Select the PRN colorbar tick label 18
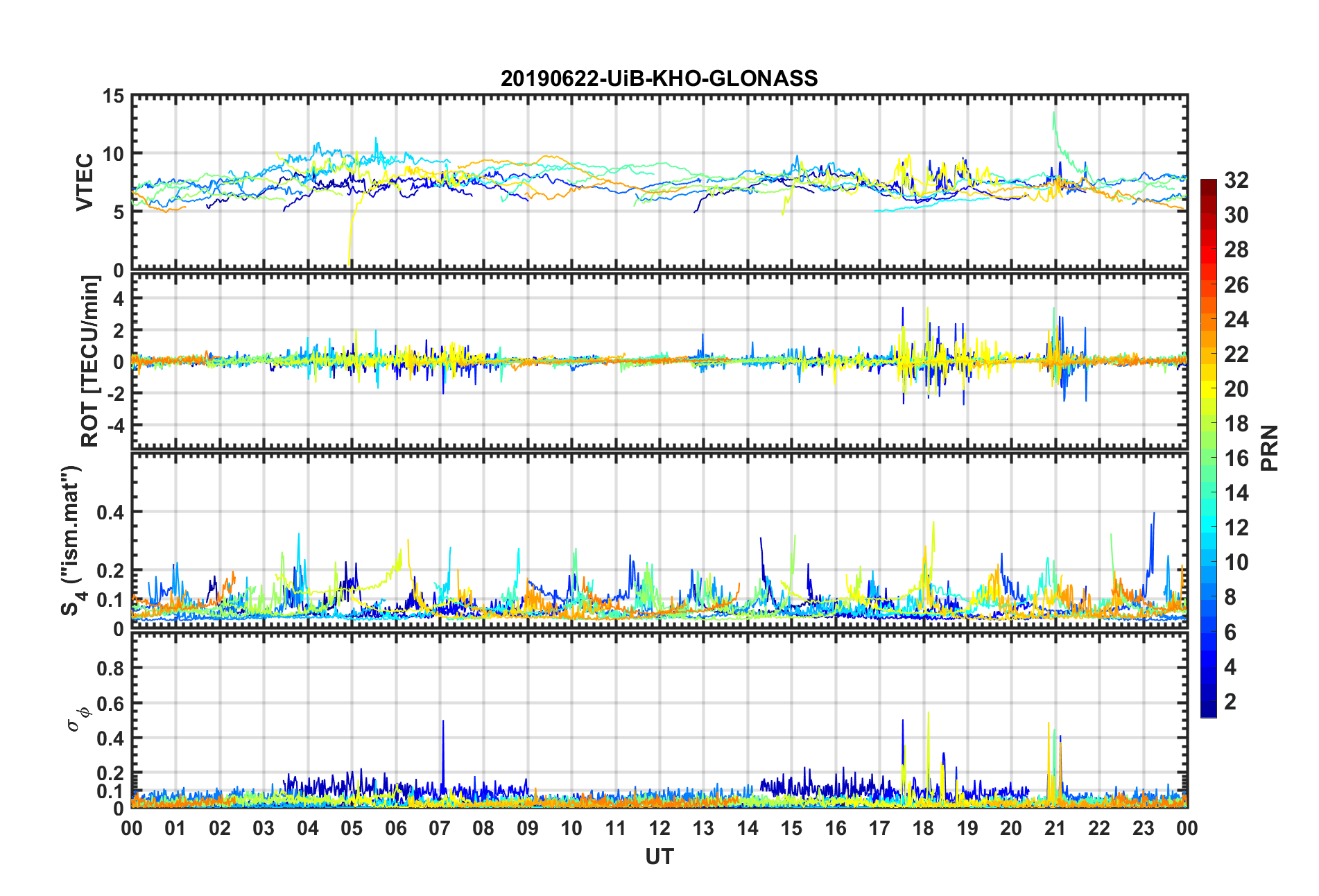This screenshot has height=896, width=1319. tap(1236, 423)
